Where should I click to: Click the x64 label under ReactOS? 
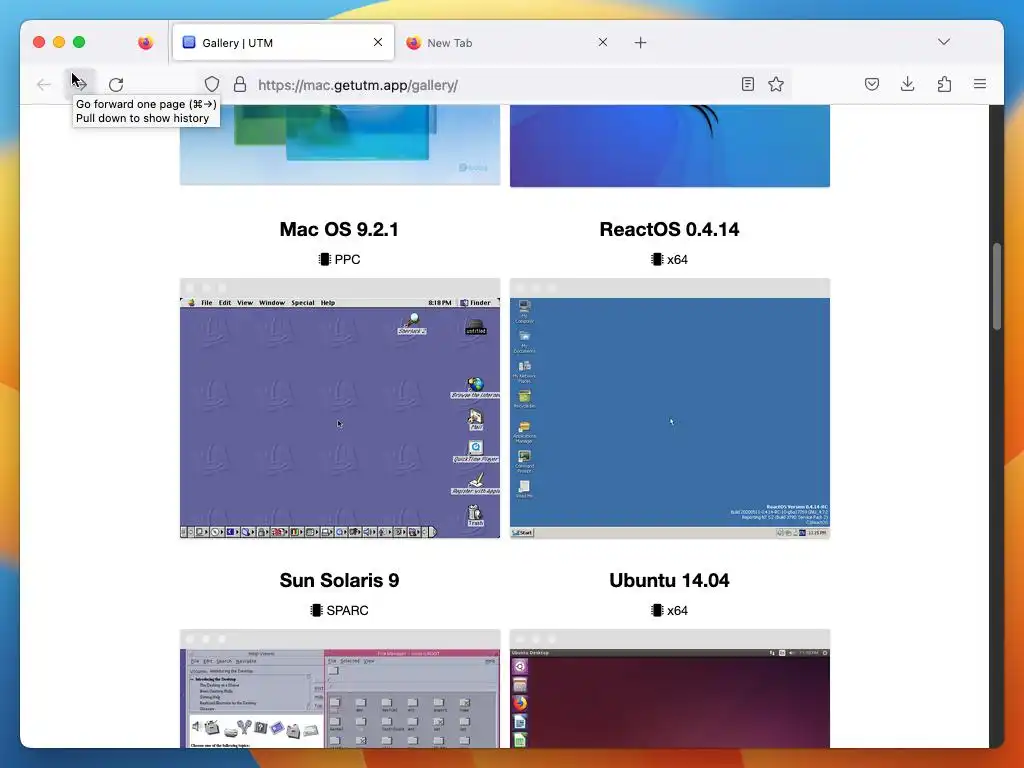(x=677, y=259)
